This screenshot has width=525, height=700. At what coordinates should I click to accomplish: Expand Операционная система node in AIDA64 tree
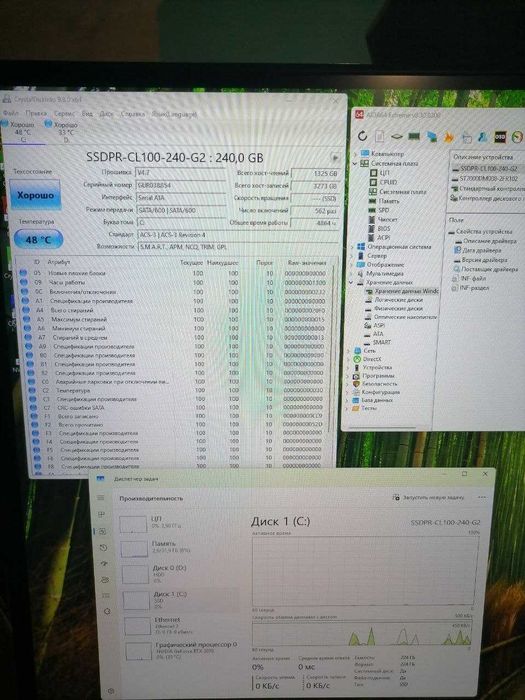click(x=351, y=247)
